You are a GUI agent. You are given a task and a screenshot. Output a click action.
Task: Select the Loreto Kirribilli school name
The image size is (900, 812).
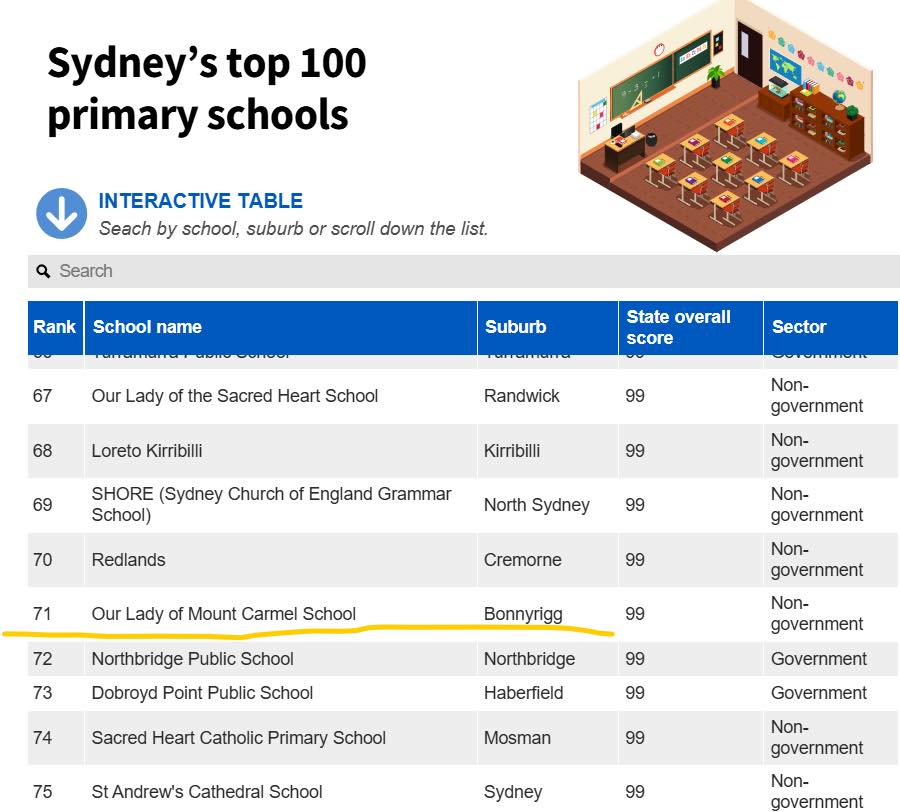tap(147, 451)
